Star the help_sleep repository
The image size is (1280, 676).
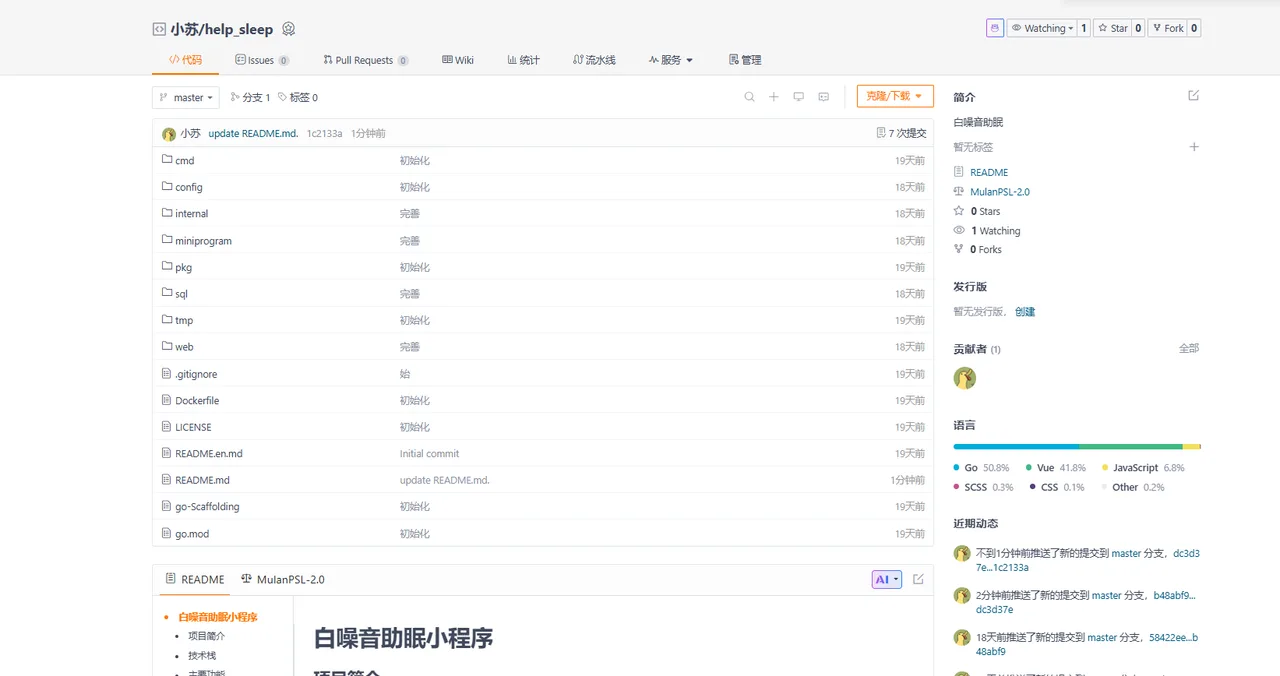[x=1112, y=28]
